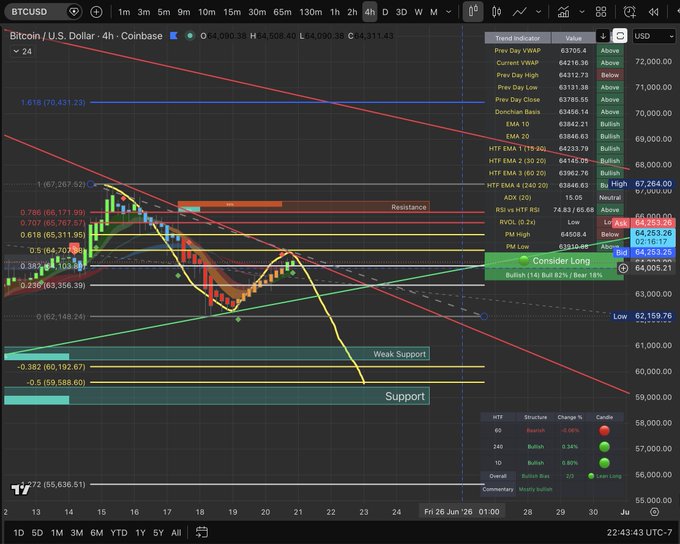The height and width of the screenshot is (544, 680).
Task: Click the Bid 64,253.25 price tag
Action: (x=644, y=252)
